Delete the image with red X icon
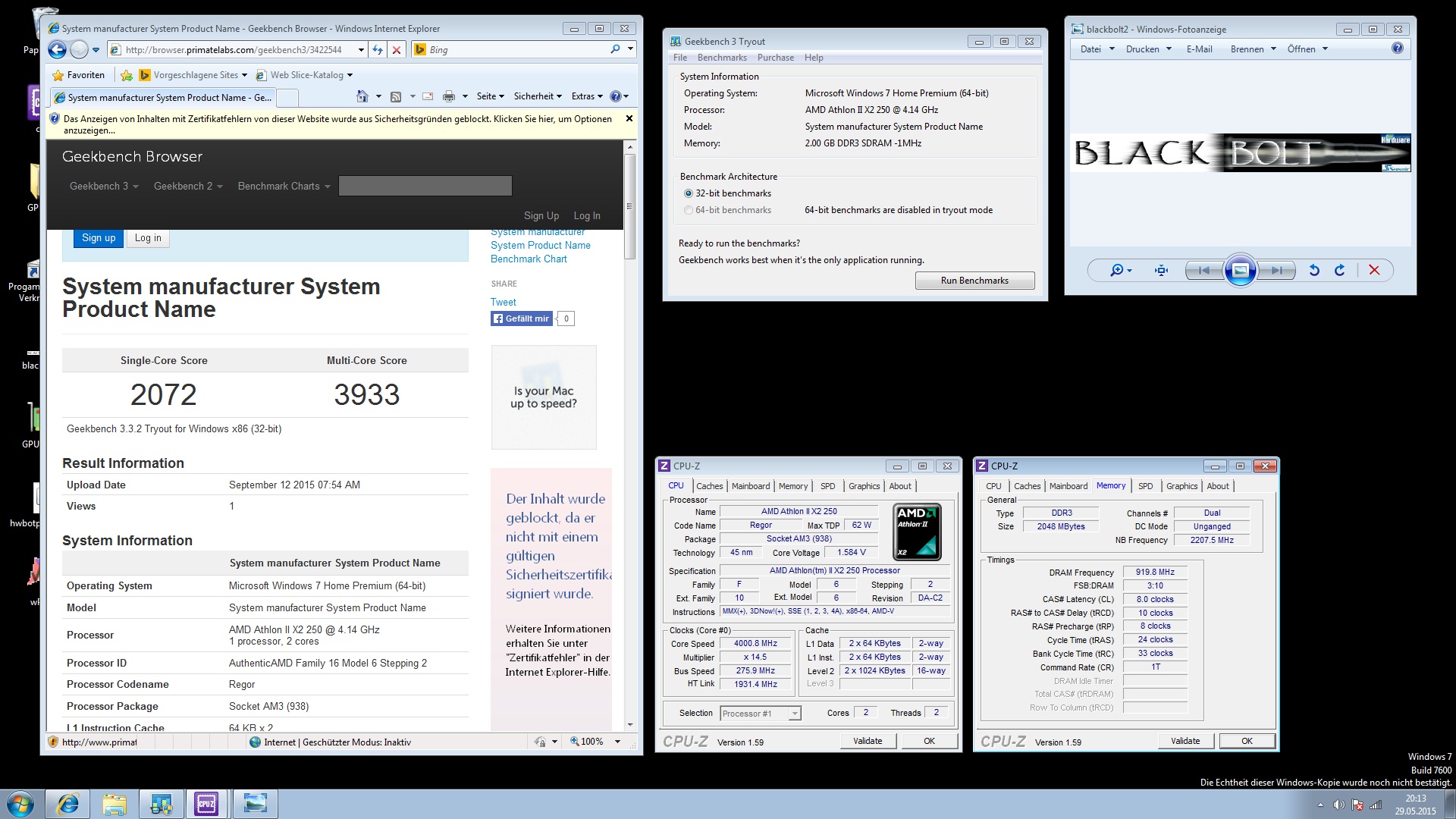Screen dimensions: 1456x819 point(1374,270)
